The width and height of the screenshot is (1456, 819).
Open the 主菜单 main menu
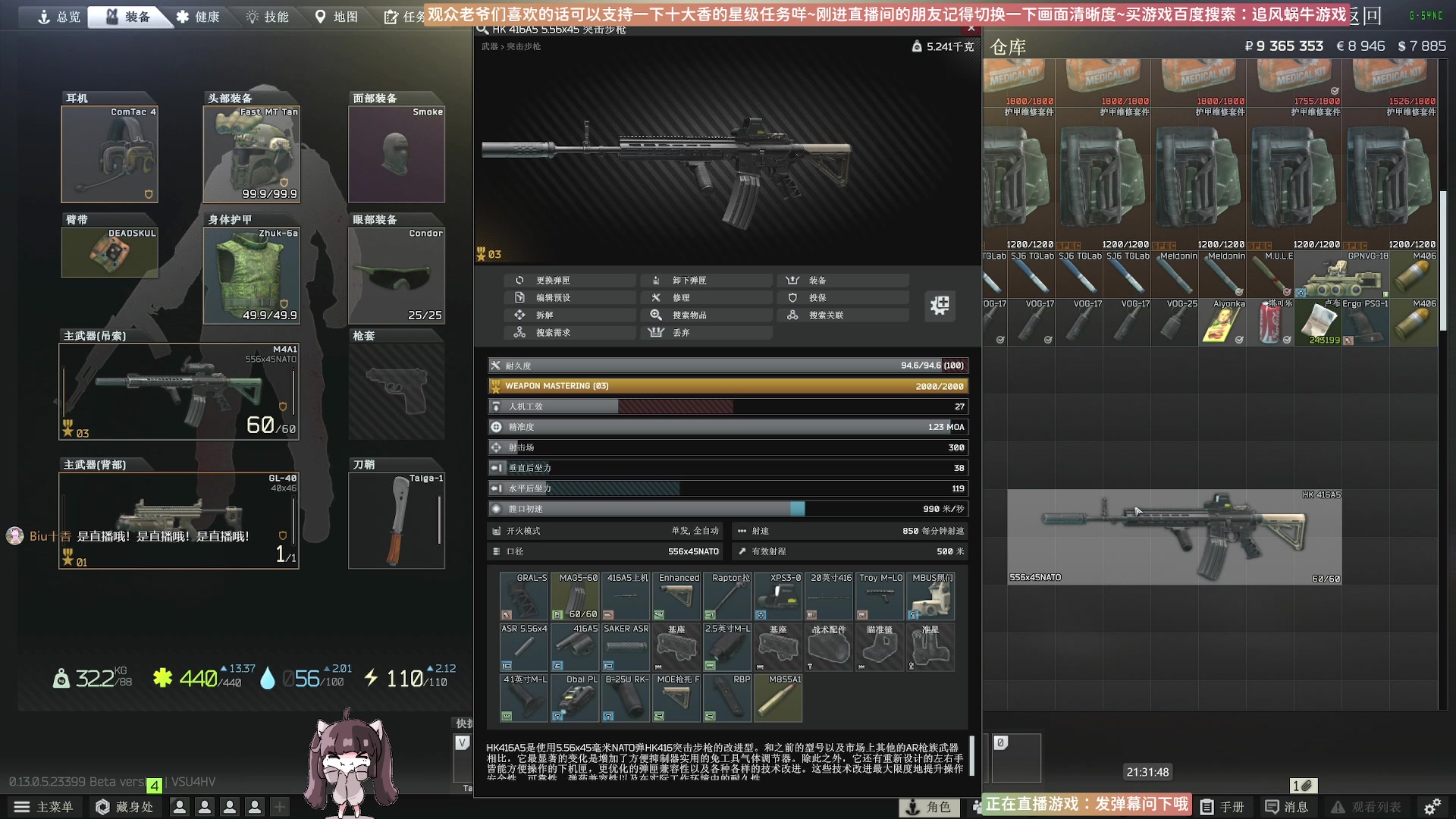(x=44, y=807)
